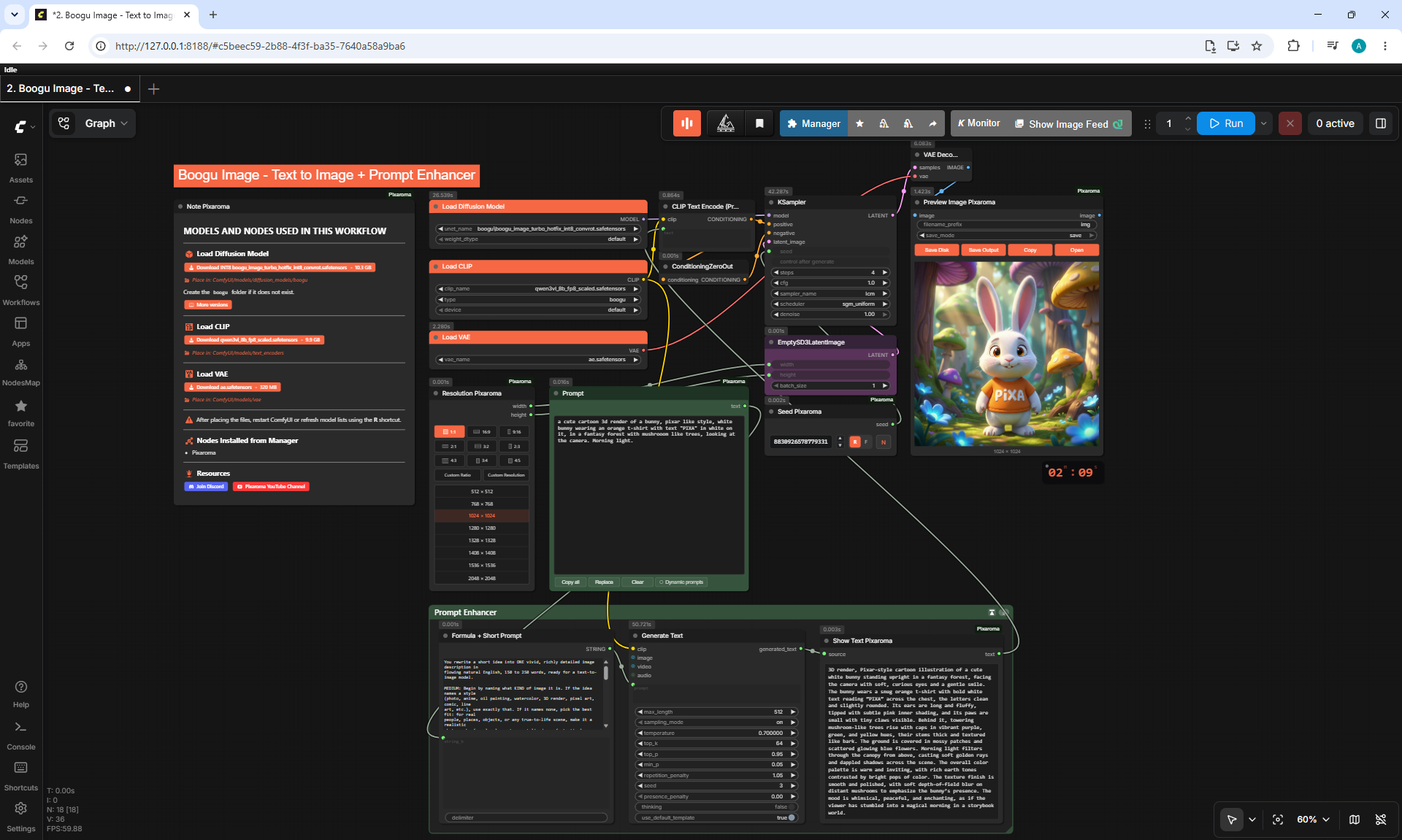Click the ship logo toolbar icon
The image size is (1402, 840).
click(725, 123)
